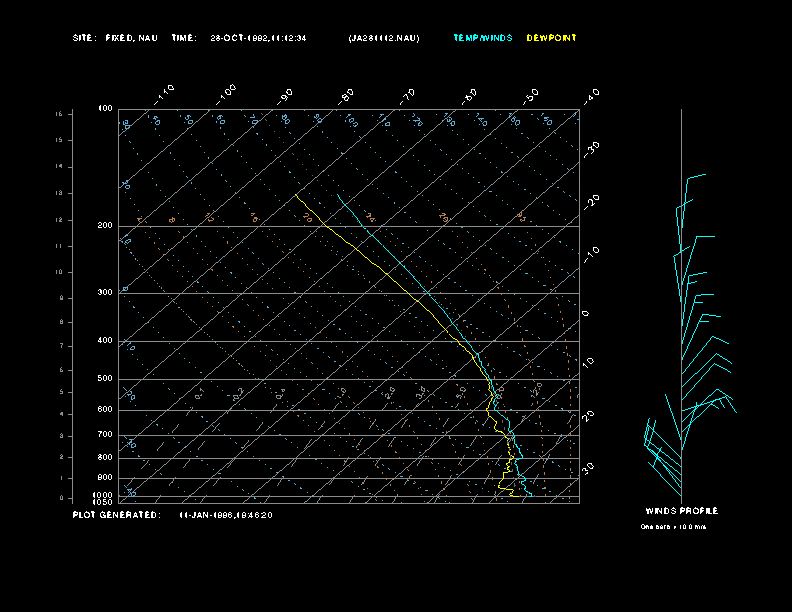Click the '300' pressure level label

point(105,292)
